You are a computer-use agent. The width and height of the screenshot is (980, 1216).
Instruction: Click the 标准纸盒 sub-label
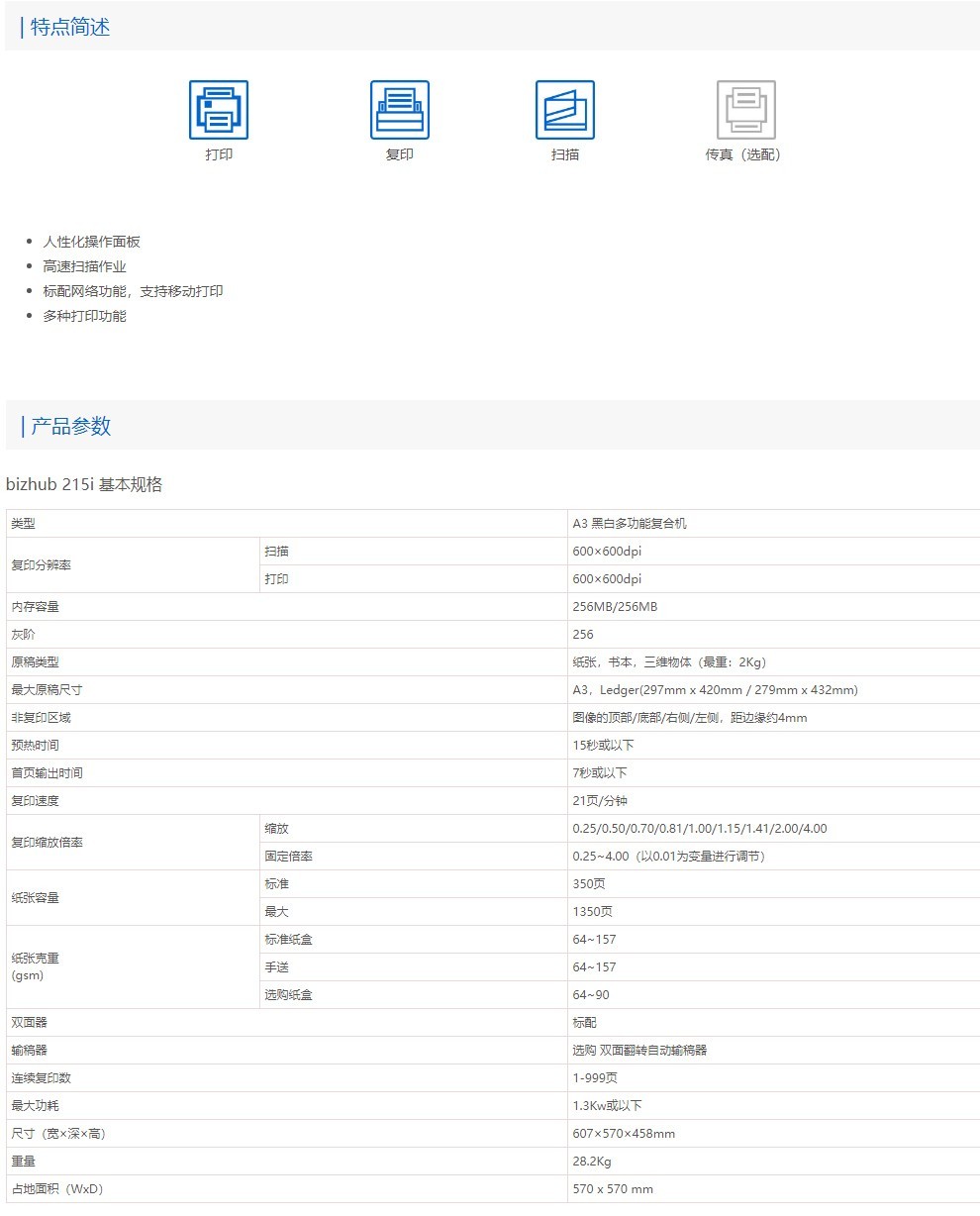[288, 940]
